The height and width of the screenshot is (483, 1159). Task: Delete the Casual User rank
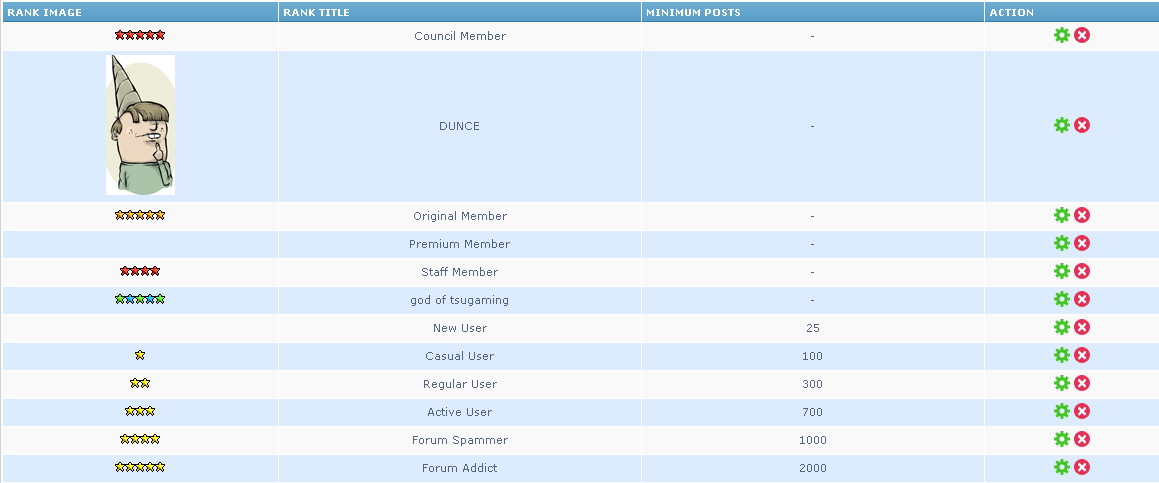tap(1082, 355)
